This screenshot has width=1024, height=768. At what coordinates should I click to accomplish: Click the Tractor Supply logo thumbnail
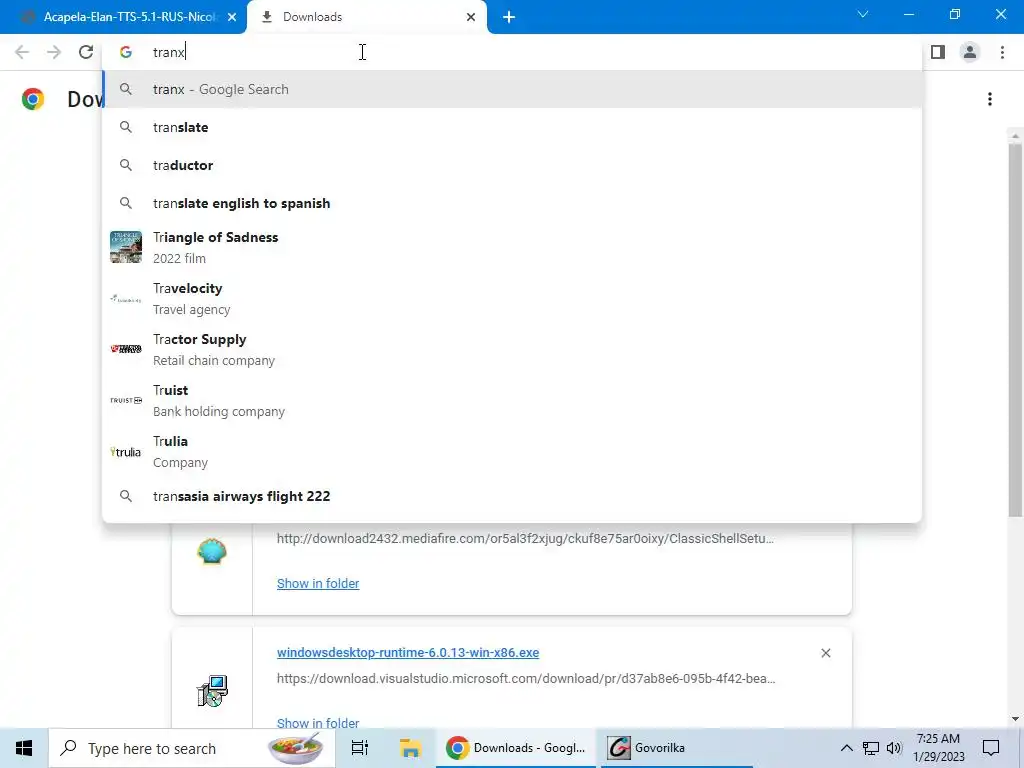[126, 349]
